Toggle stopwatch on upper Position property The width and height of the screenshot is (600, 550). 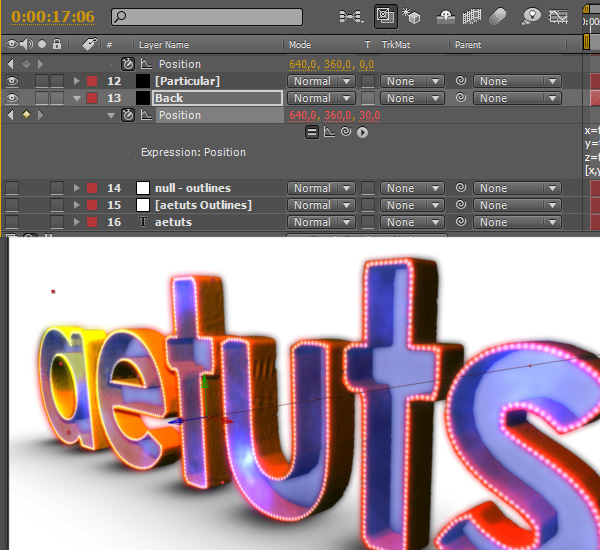[128, 64]
